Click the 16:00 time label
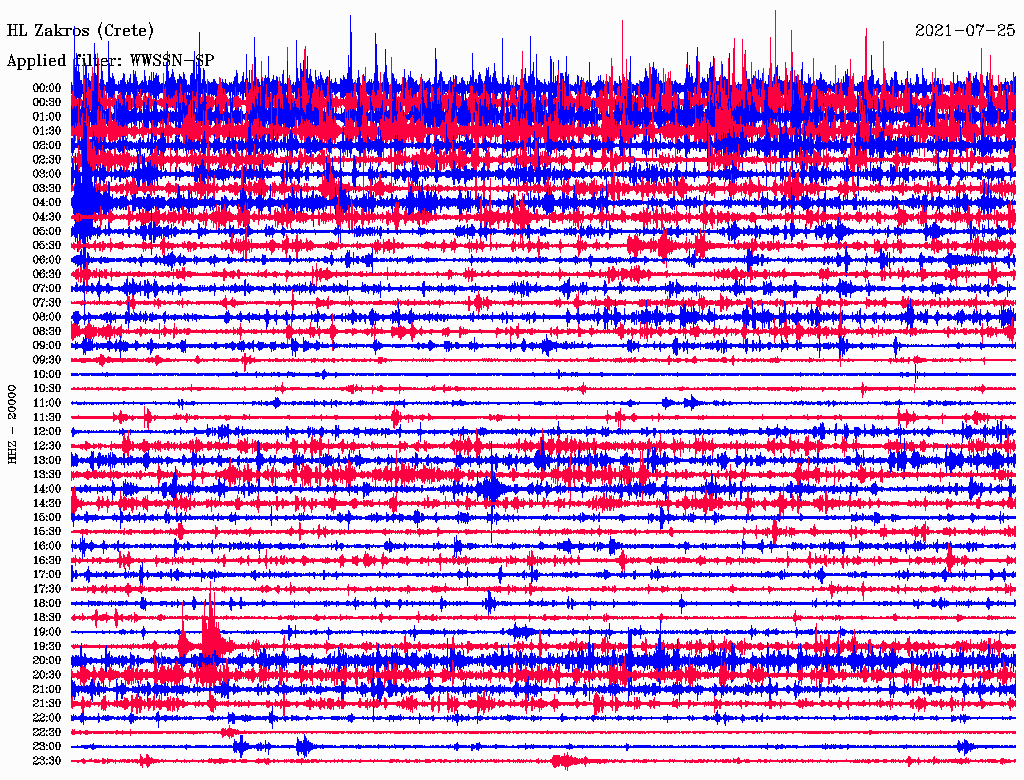This screenshot has height=780, width=1024. tap(47, 546)
